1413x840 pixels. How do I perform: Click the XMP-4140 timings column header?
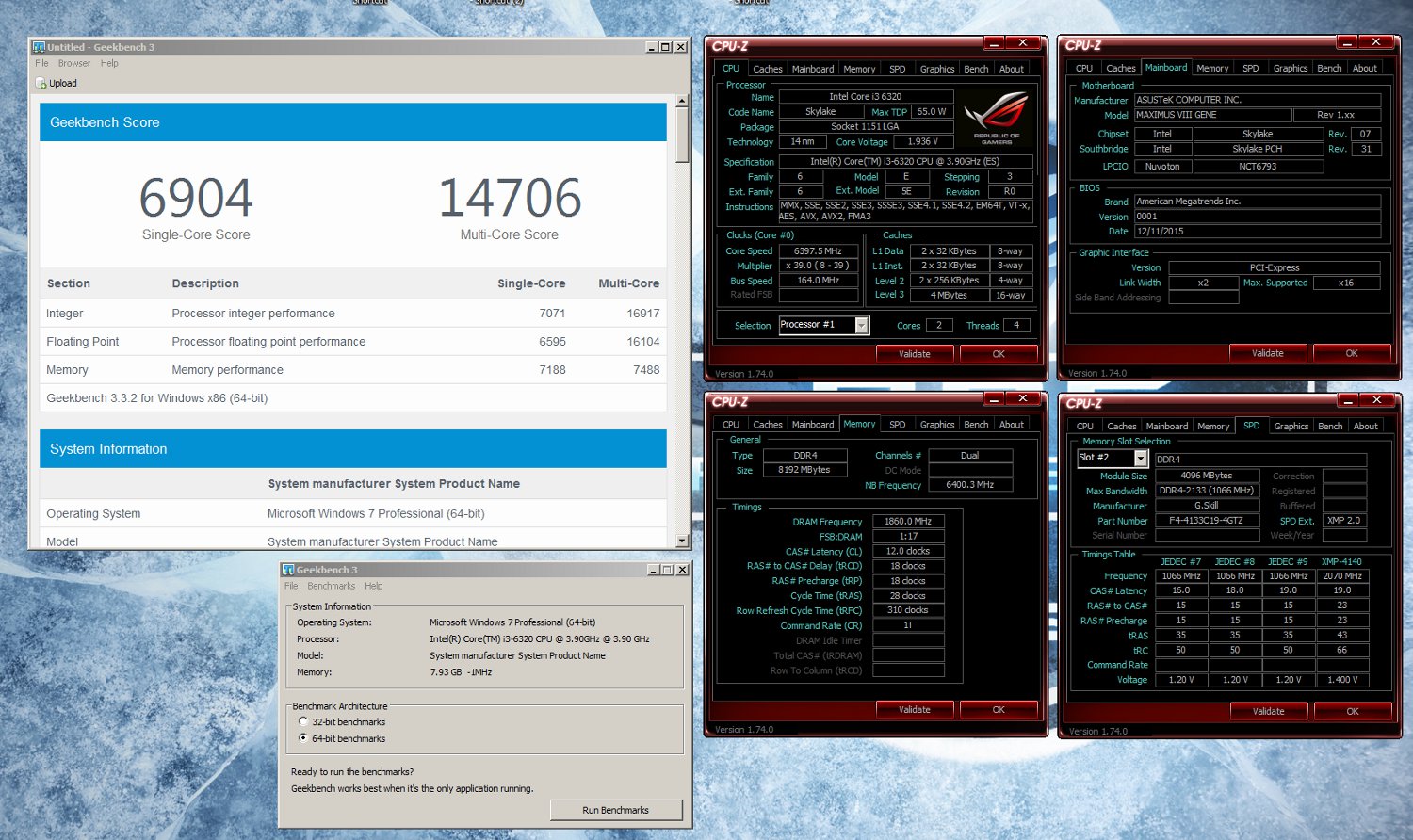point(1341,561)
